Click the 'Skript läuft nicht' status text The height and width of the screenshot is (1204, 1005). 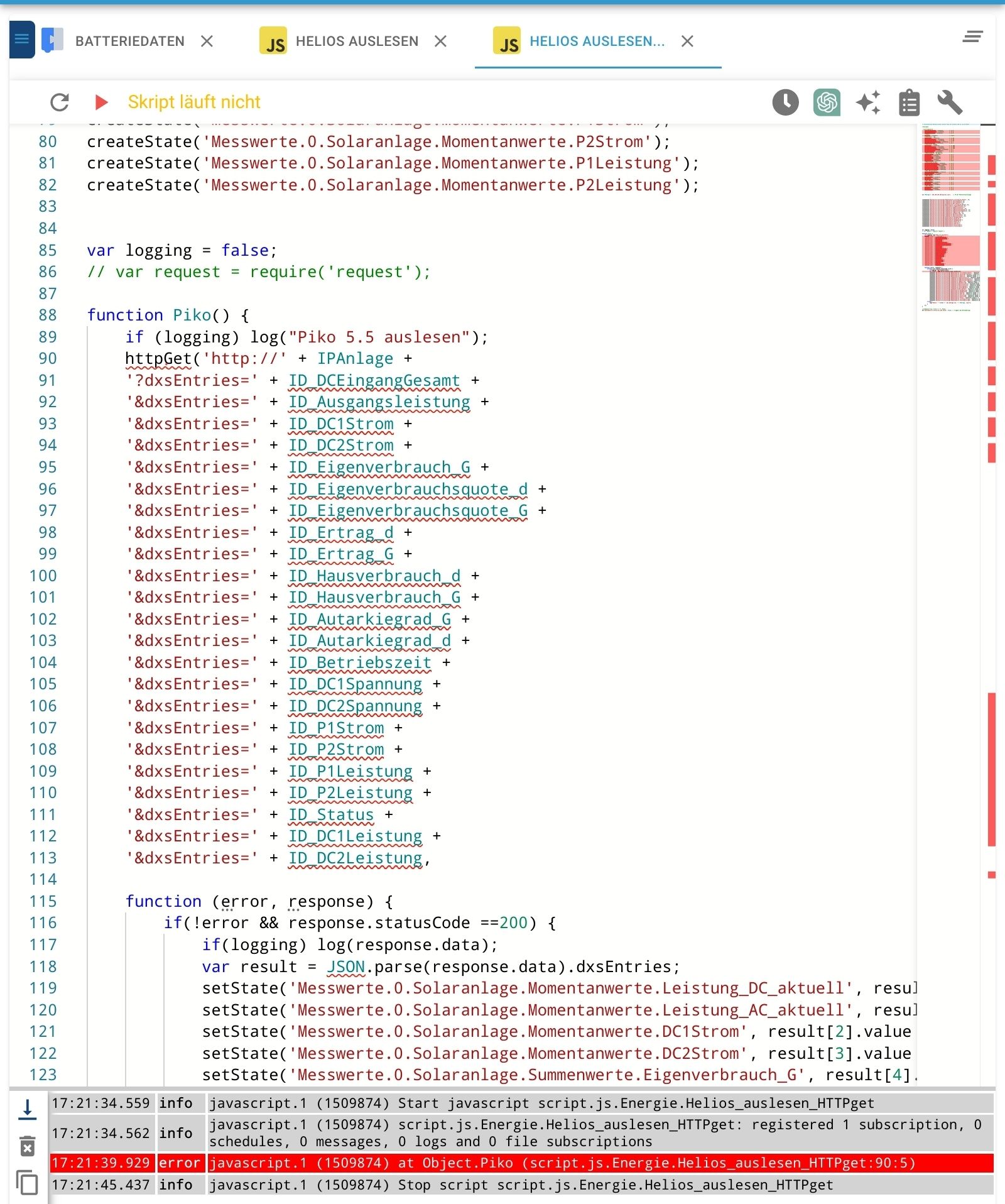(x=194, y=102)
